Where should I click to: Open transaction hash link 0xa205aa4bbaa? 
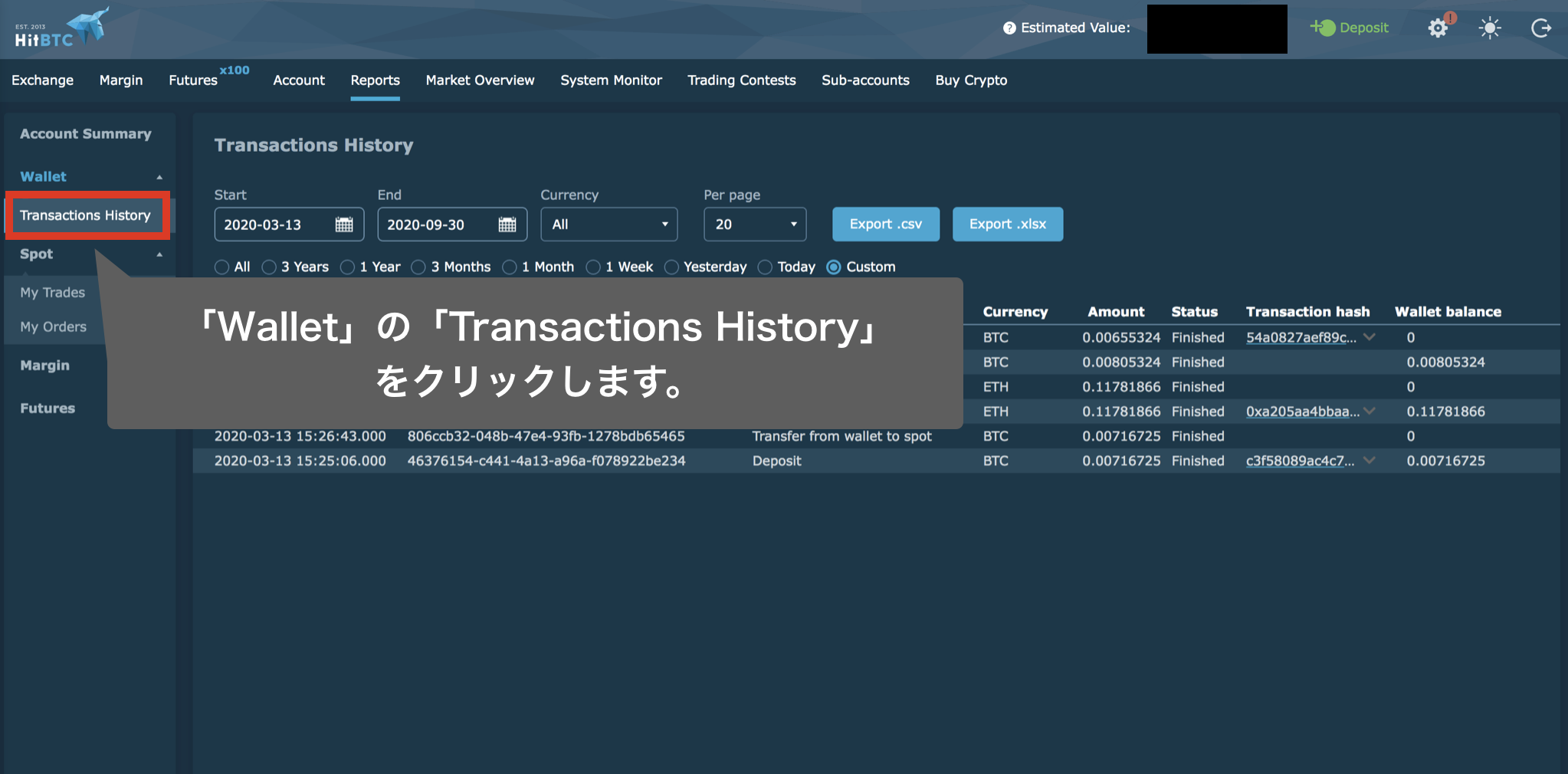[x=1303, y=412]
